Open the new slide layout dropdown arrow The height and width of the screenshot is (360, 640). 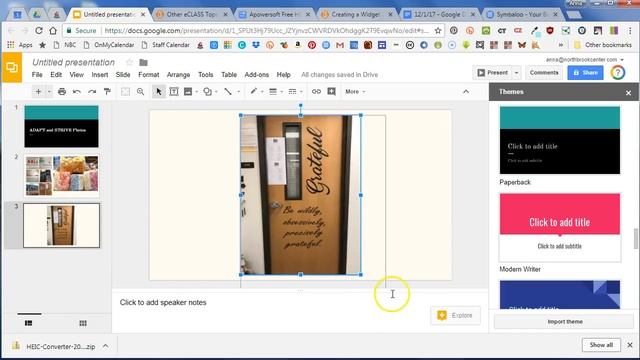pyautogui.click(x=49, y=92)
